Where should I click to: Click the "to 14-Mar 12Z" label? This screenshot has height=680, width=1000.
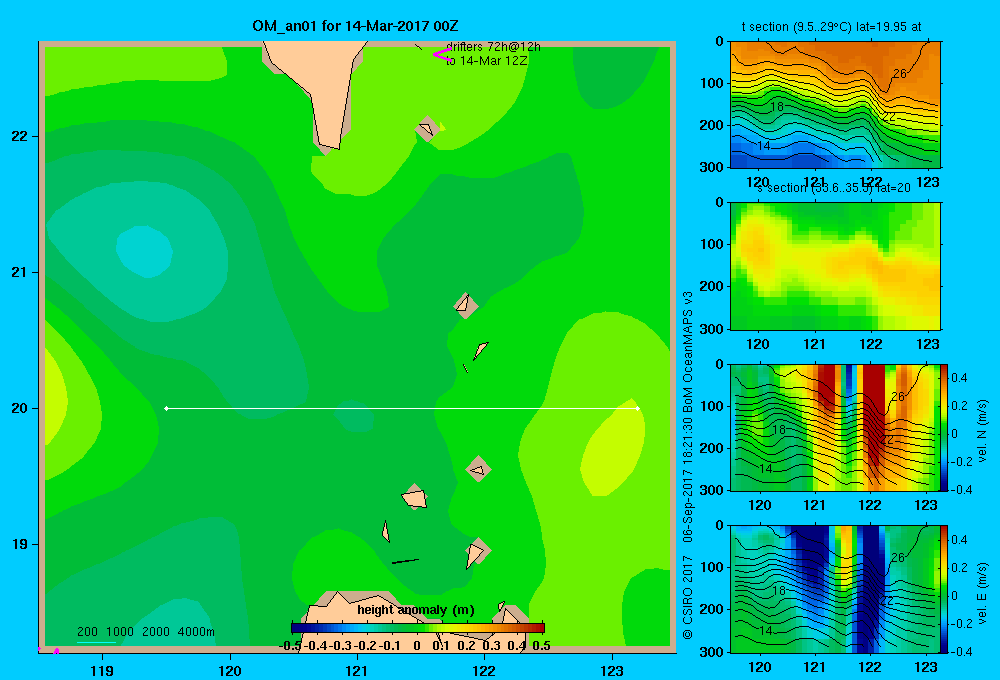coord(487,61)
